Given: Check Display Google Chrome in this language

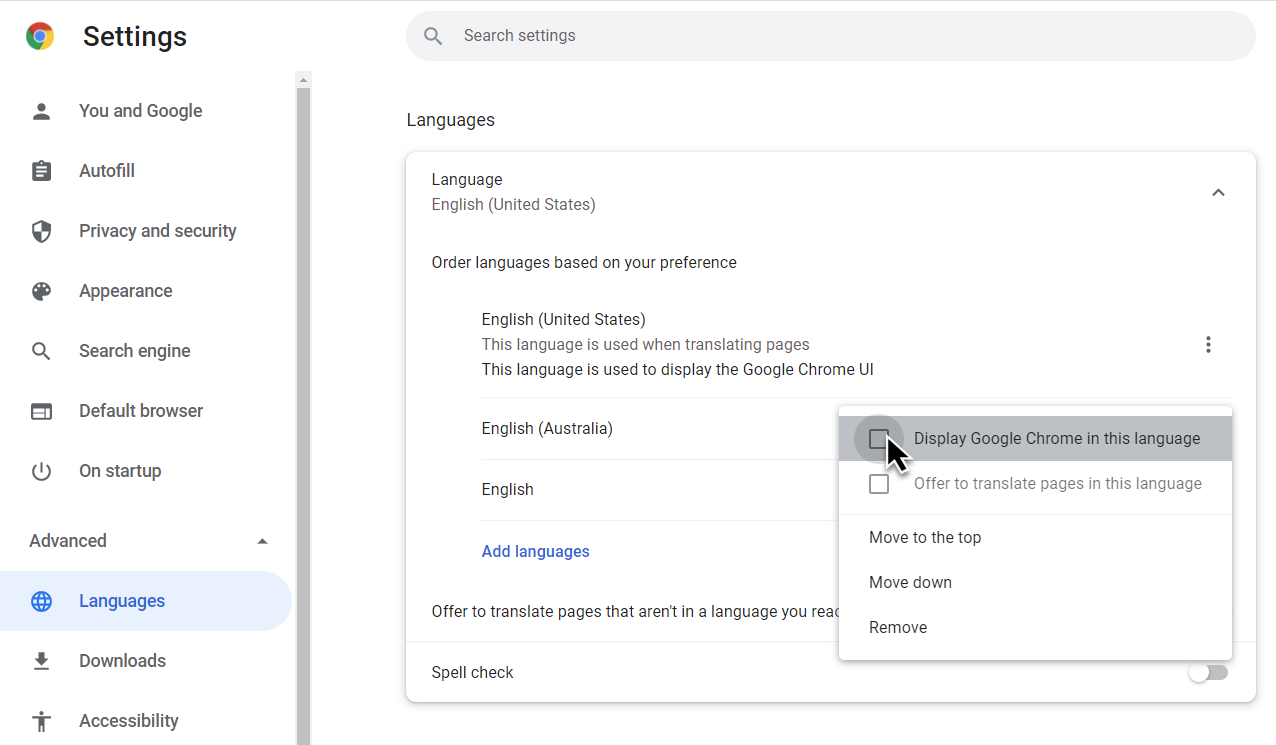Looking at the screenshot, I should [x=879, y=439].
